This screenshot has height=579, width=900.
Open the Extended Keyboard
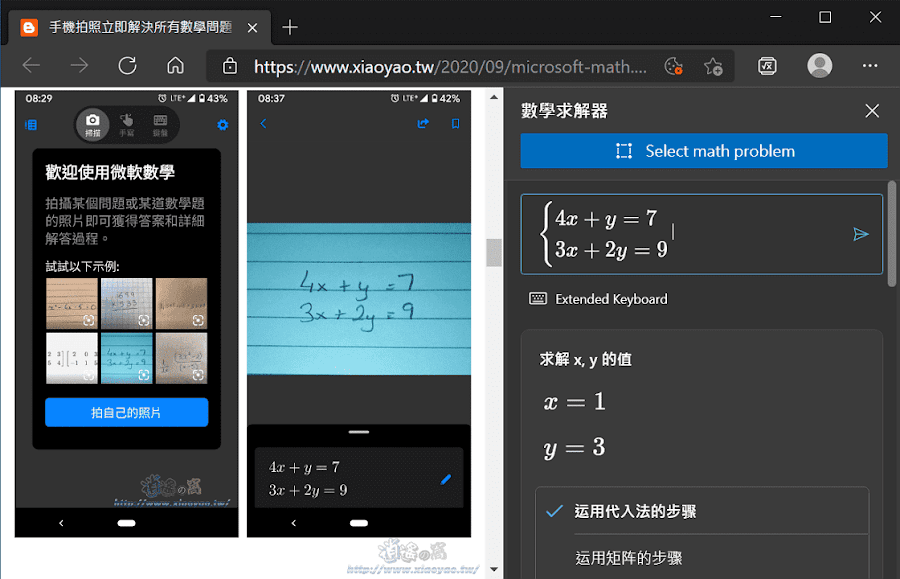(x=598, y=299)
